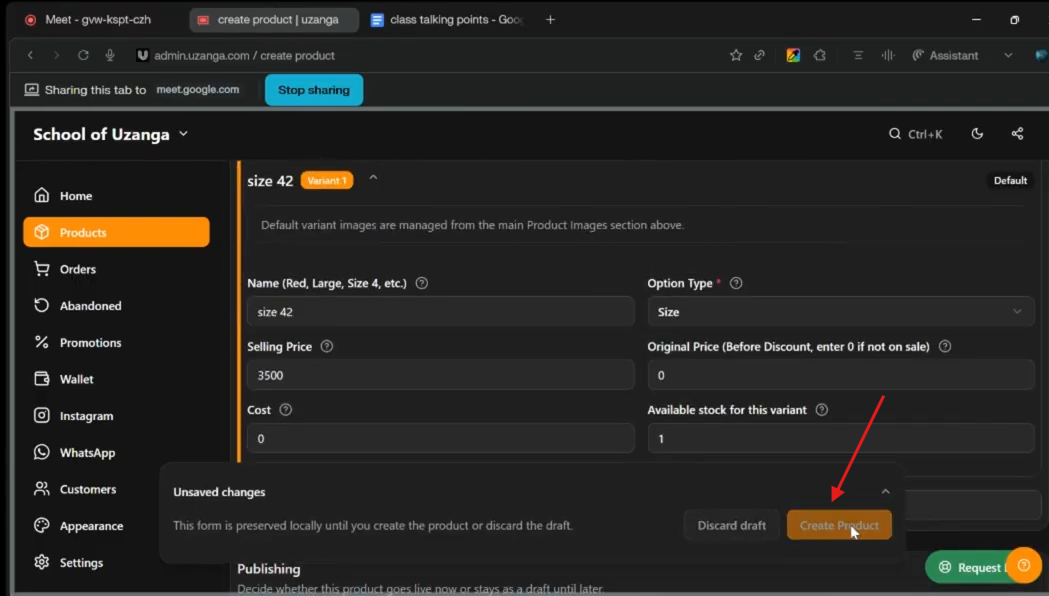Image resolution: width=1049 pixels, height=596 pixels.
Task: Open a new browser tab
Action: 550,19
